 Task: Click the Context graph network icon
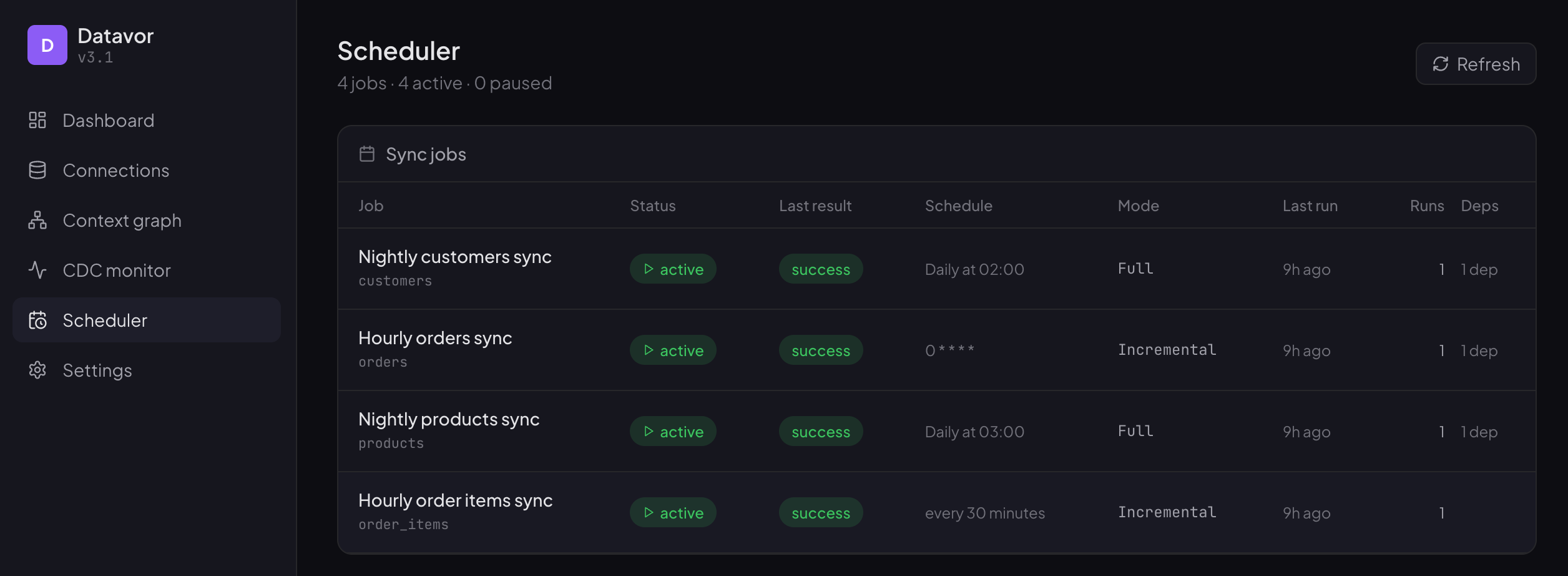click(37, 220)
